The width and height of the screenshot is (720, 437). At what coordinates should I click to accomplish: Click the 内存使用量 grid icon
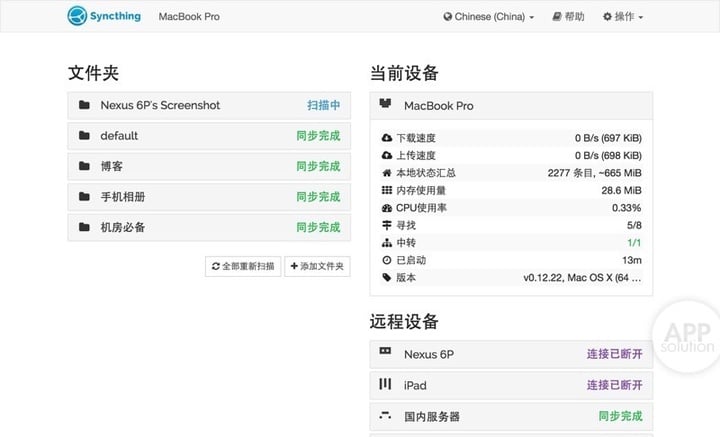click(387, 190)
